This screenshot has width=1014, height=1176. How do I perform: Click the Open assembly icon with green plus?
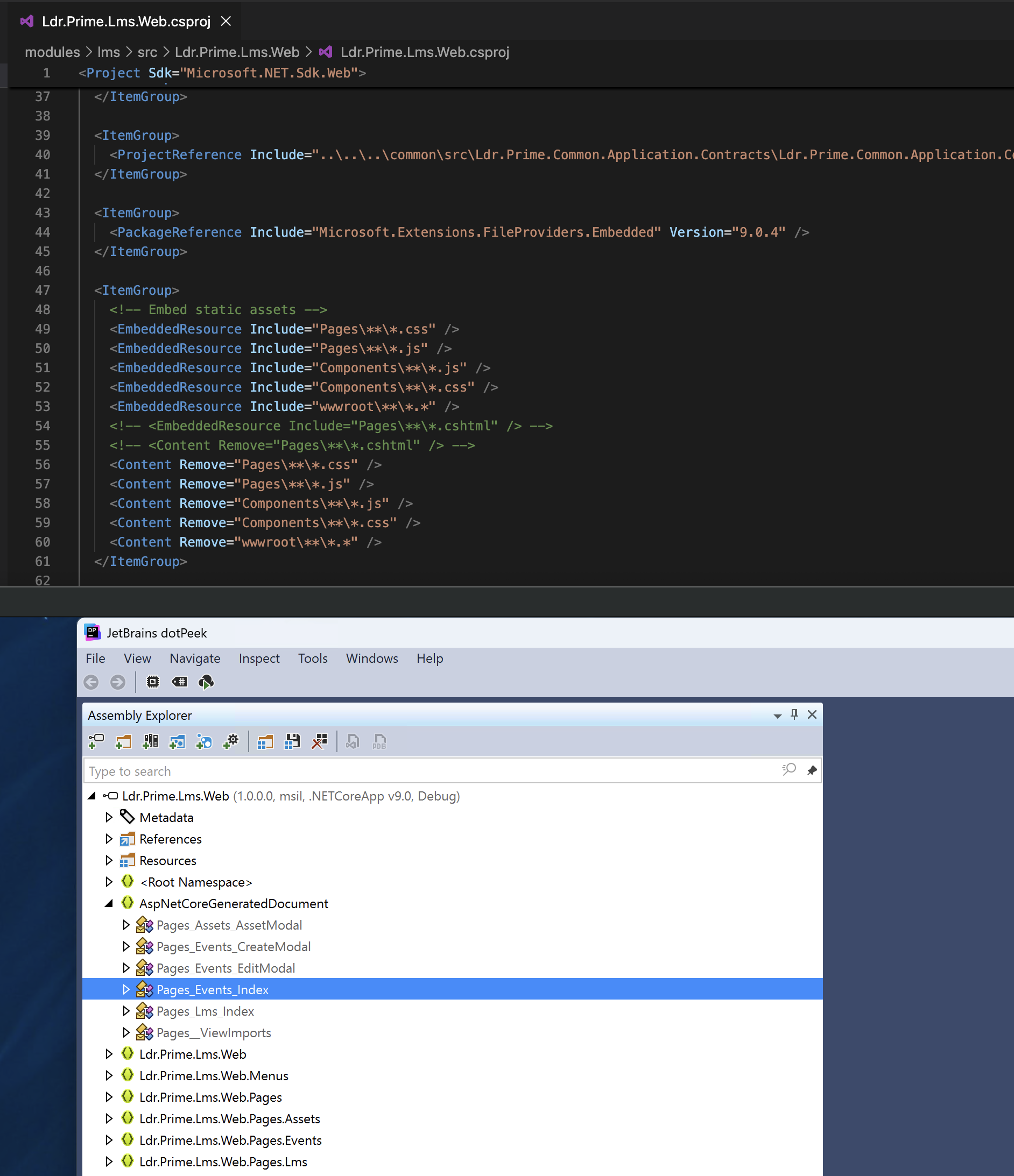[96, 741]
